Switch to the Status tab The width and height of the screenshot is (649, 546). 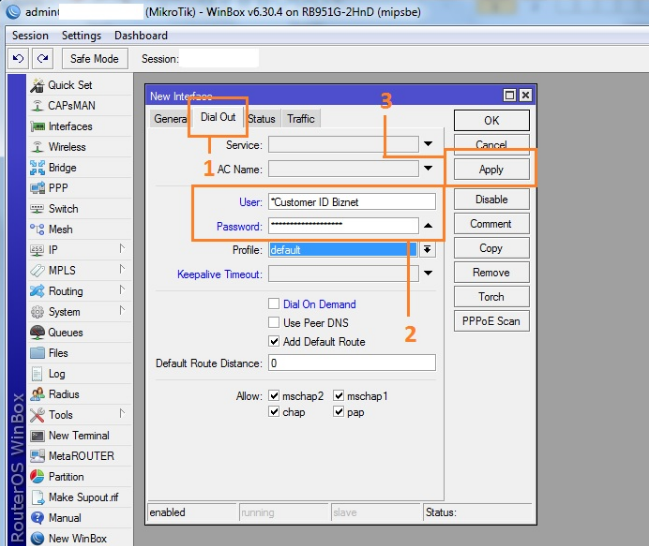(262, 119)
